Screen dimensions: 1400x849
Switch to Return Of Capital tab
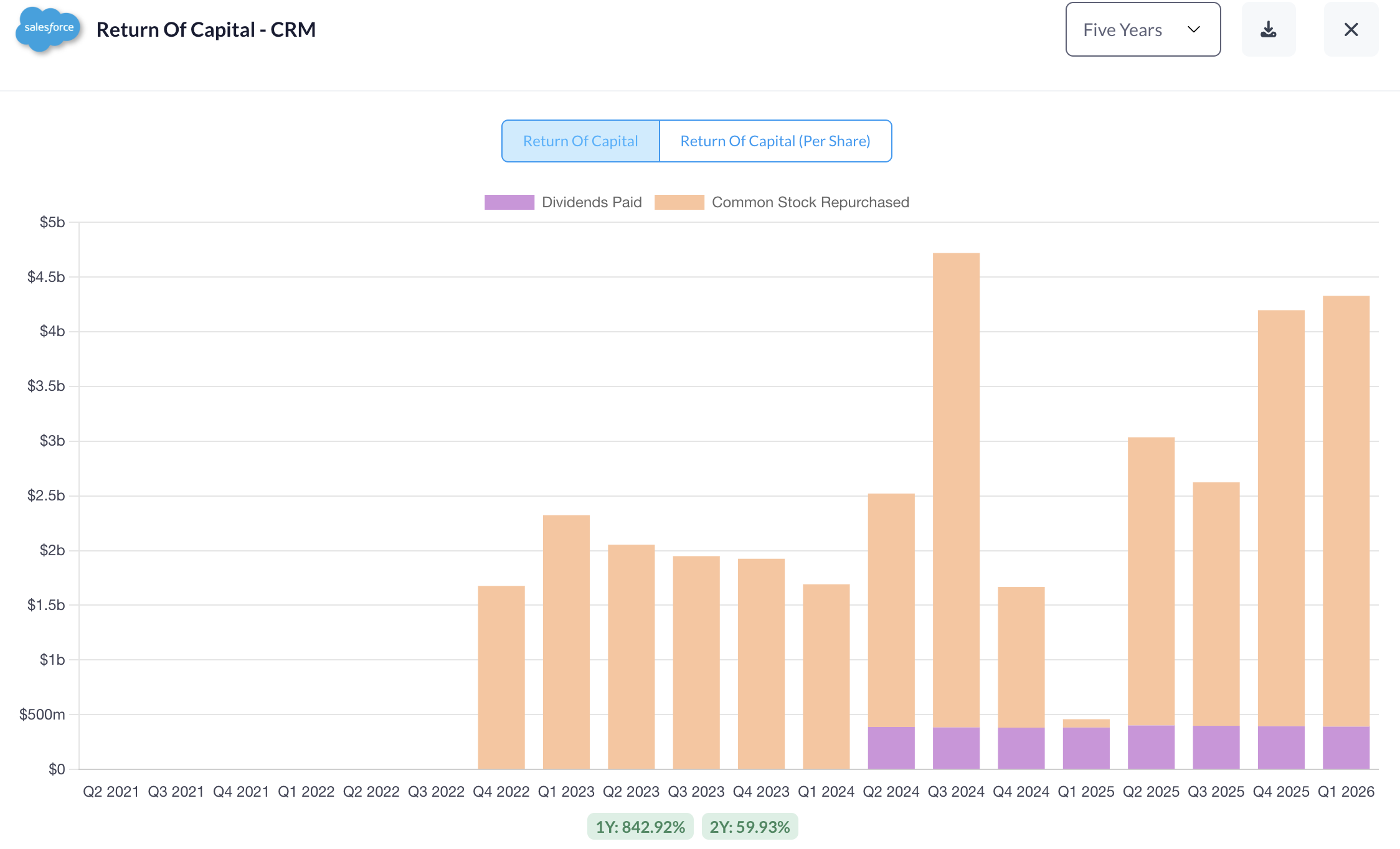[580, 141]
